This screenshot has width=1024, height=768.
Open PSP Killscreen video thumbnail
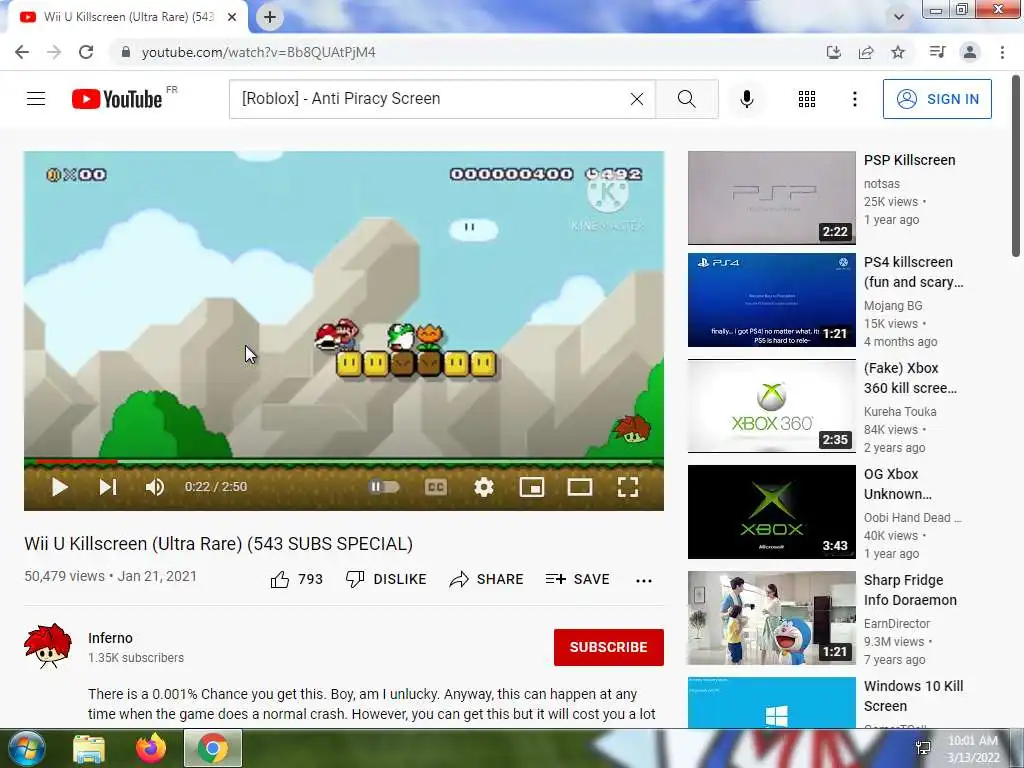[x=772, y=198]
